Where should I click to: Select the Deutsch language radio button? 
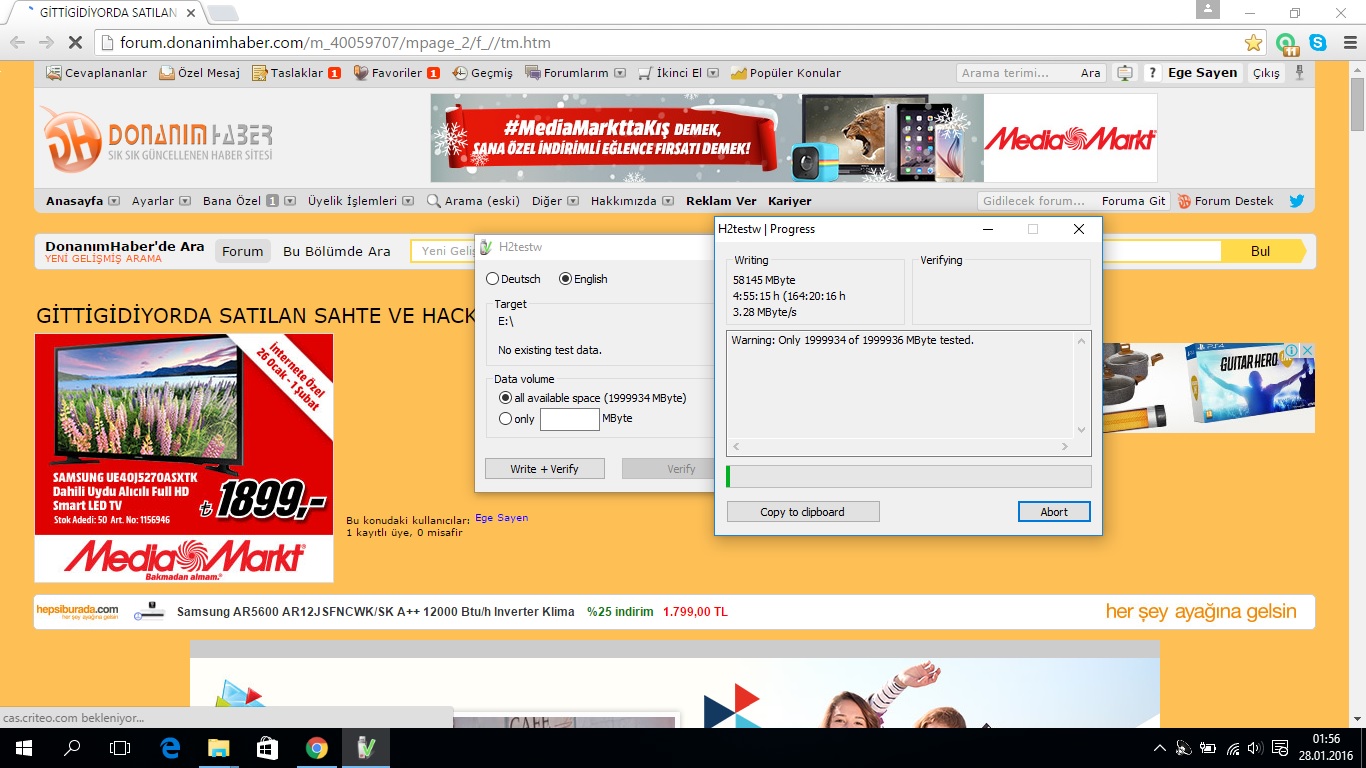[x=492, y=279]
